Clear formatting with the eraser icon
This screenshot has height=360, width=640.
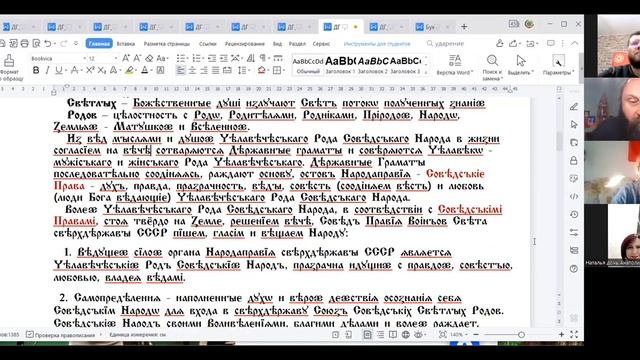tap(149, 58)
